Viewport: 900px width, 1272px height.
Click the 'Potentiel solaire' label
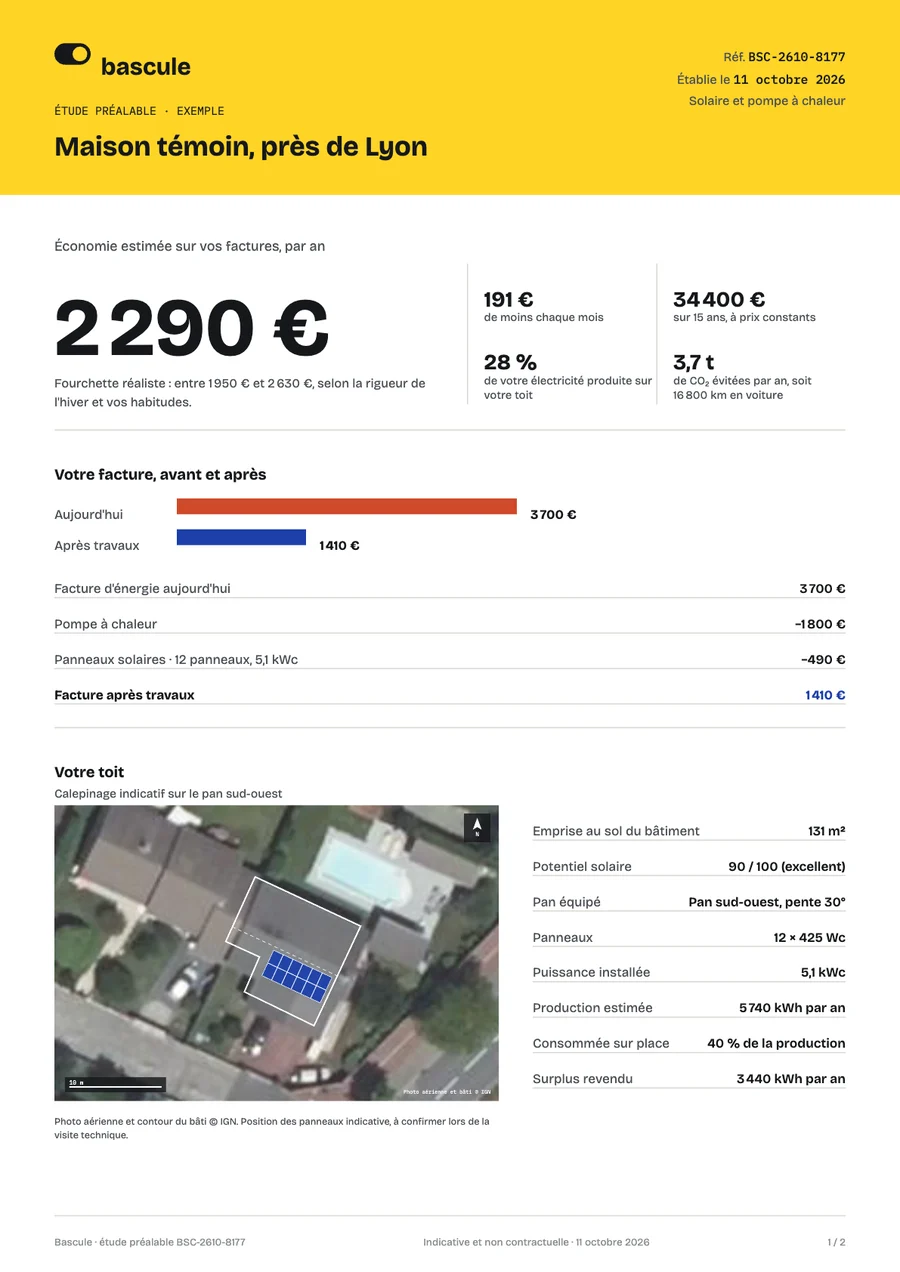tap(582, 867)
